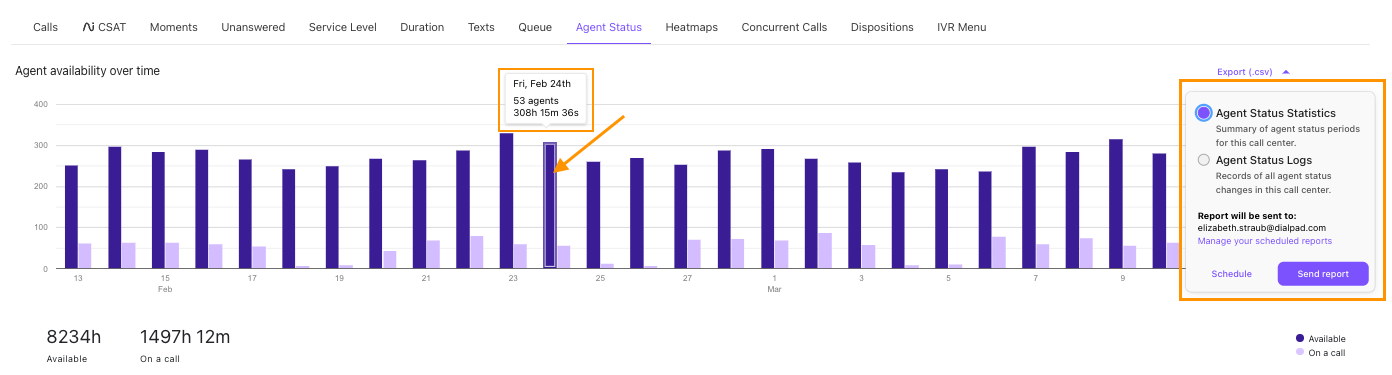Click the Mar axis month label
The image size is (1392, 375).
[774, 290]
